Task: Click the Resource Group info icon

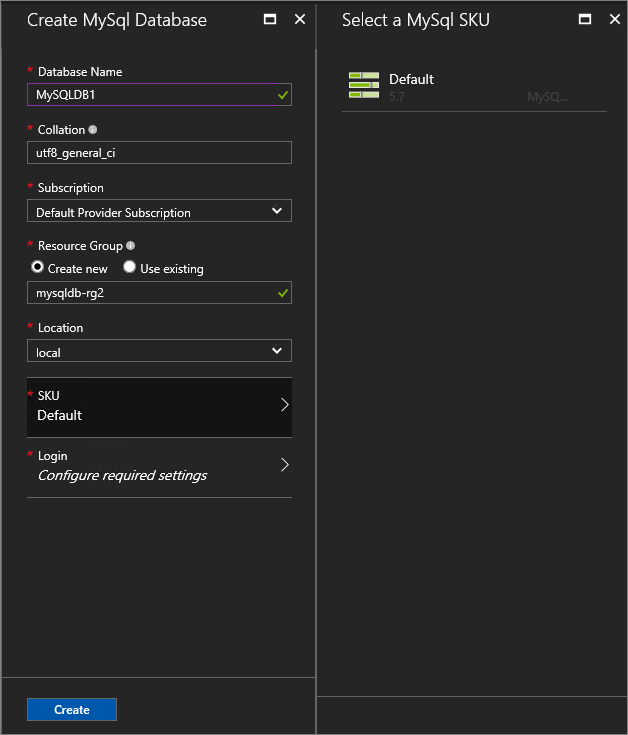Action: 131,246
